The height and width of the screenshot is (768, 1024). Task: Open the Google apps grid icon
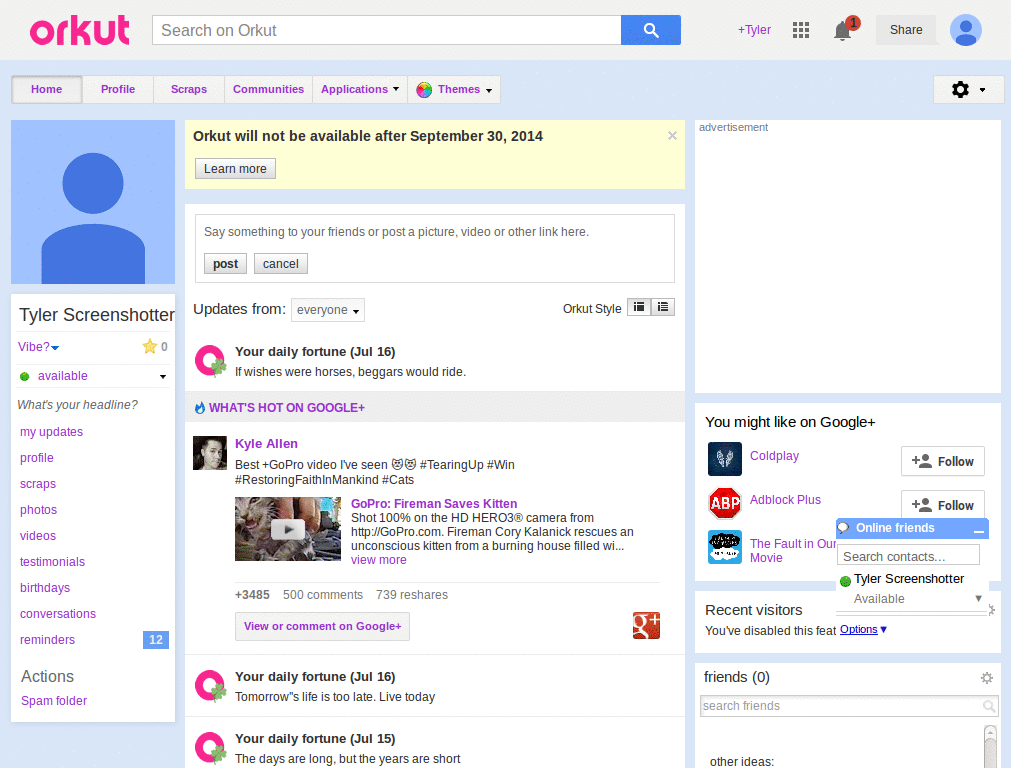(x=801, y=30)
